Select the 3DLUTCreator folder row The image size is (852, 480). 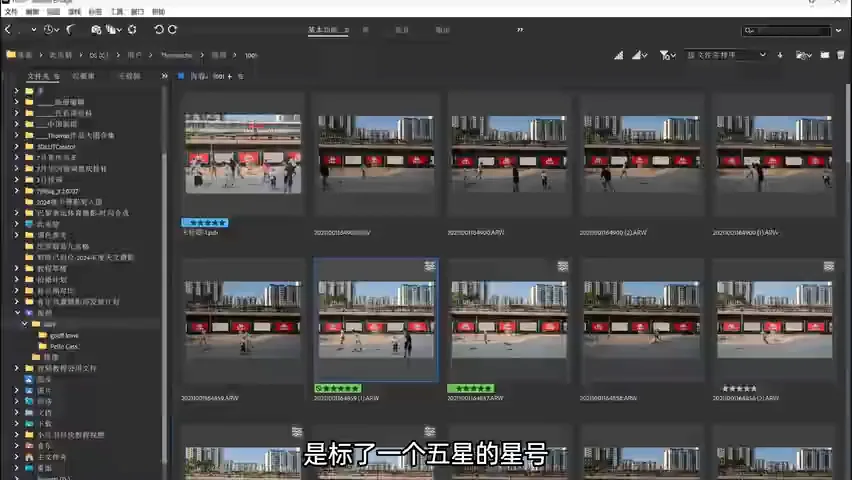(x=55, y=146)
